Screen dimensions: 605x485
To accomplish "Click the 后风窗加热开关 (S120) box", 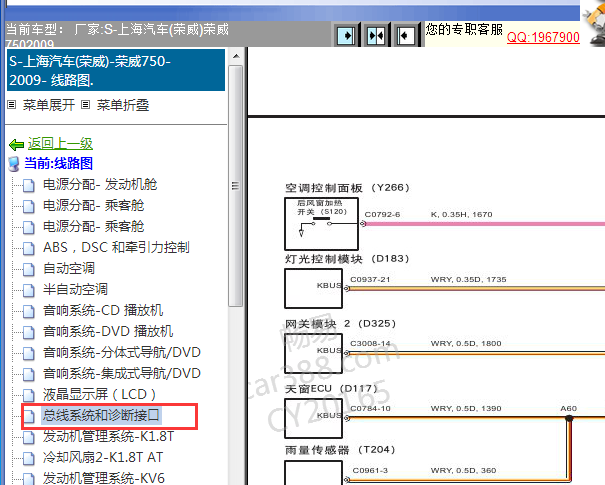I will tap(321, 223).
